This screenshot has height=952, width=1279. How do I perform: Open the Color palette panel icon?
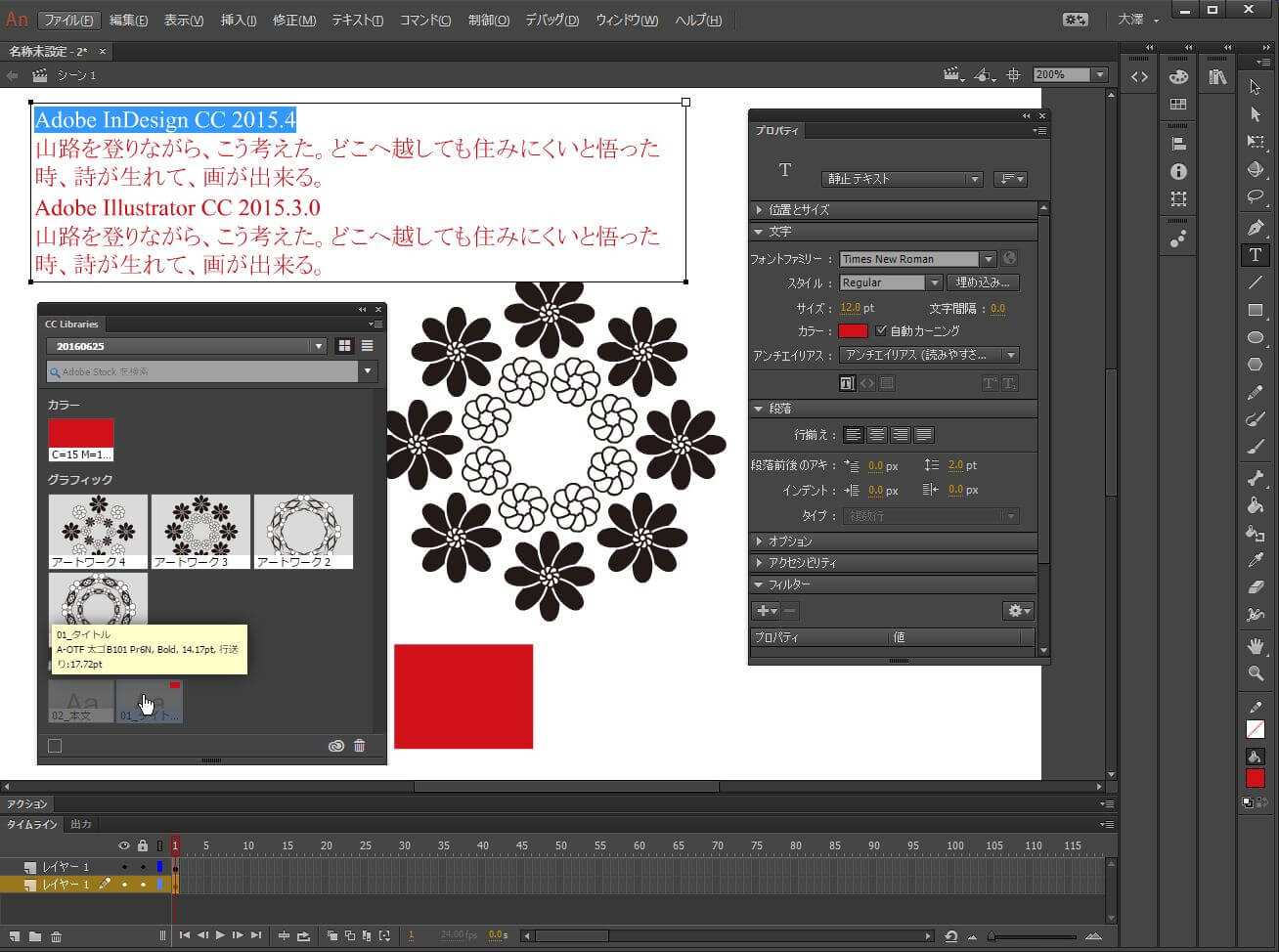tap(1178, 77)
